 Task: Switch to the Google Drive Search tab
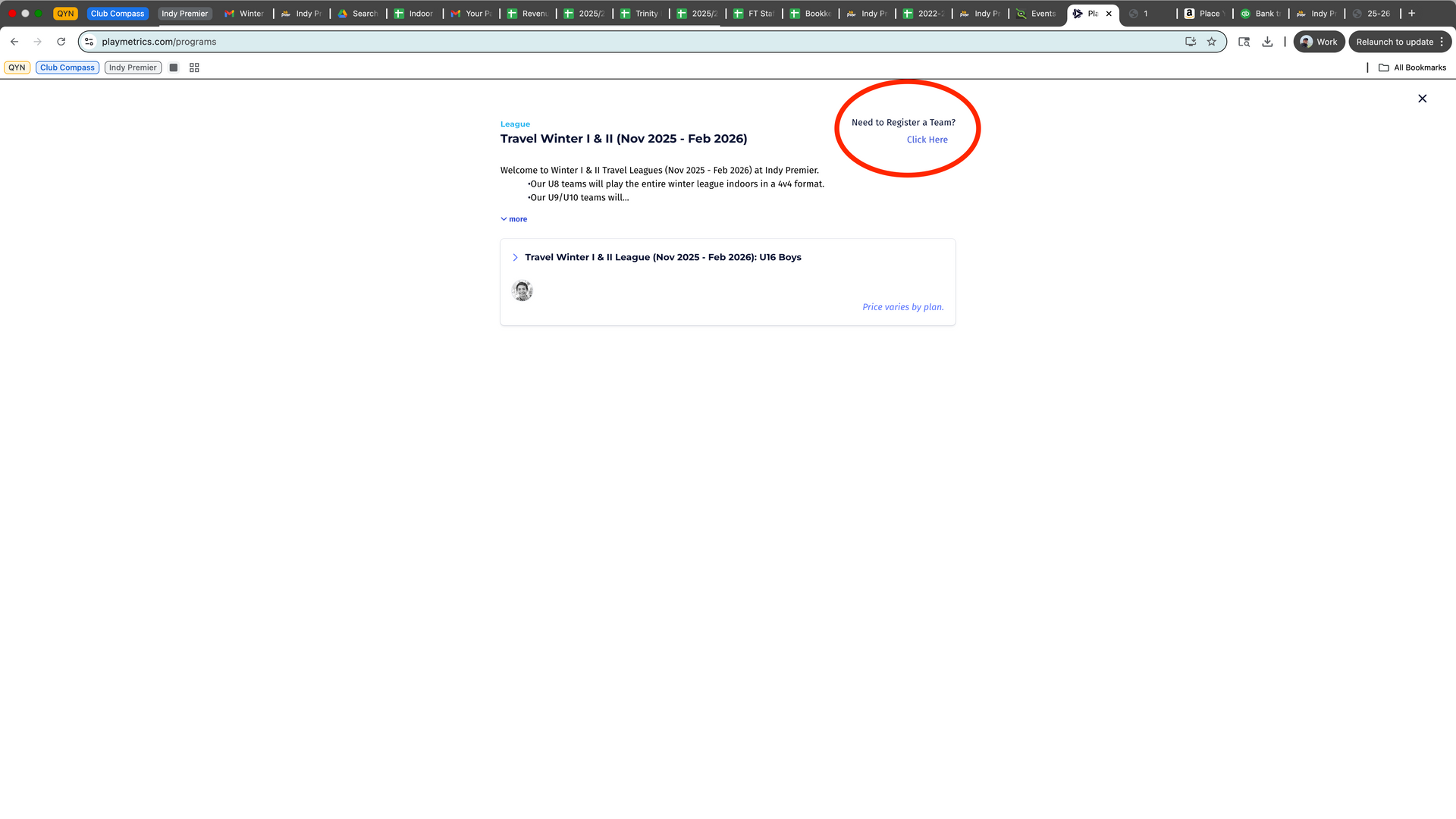click(x=358, y=14)
